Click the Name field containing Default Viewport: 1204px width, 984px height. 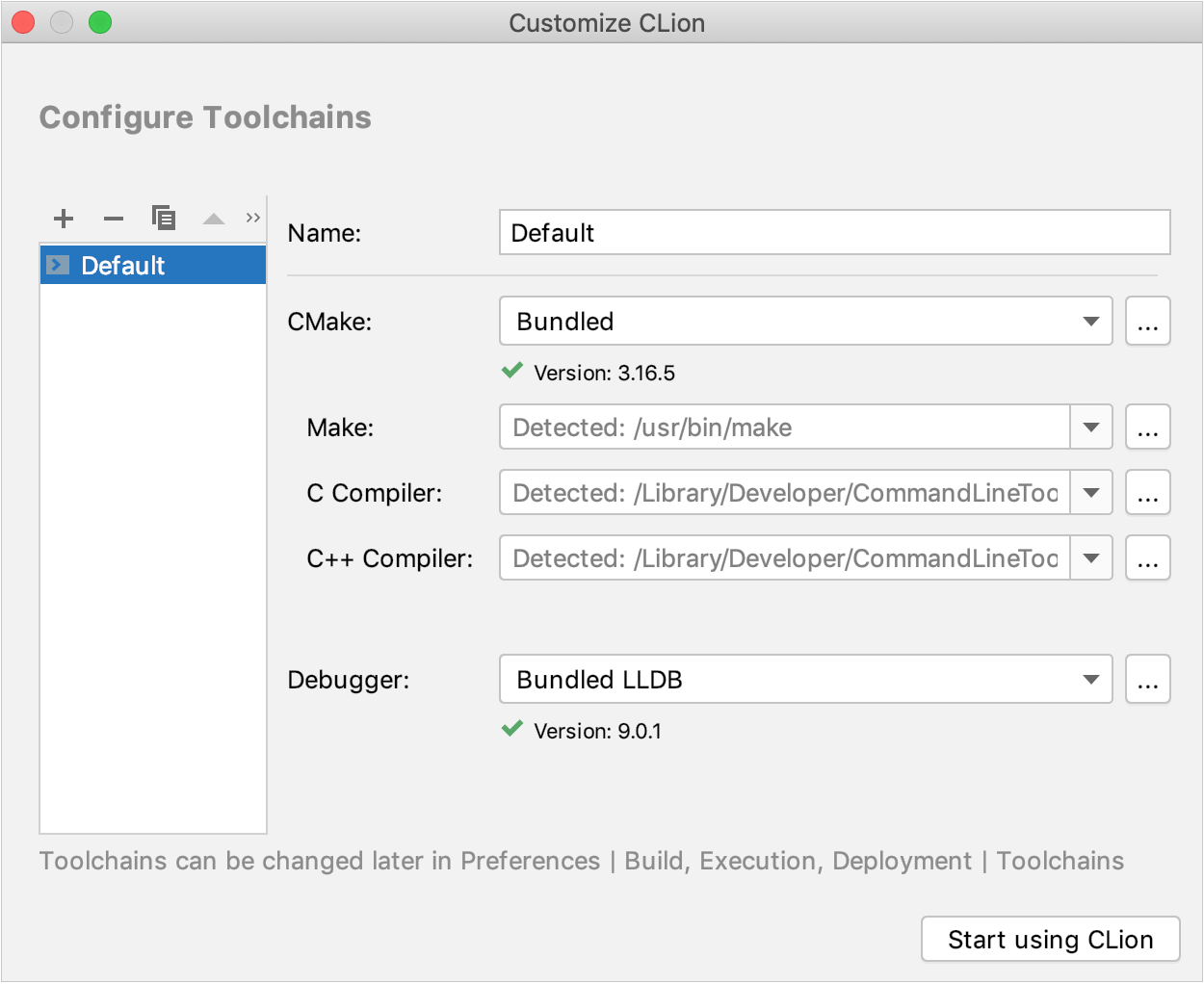pyautogui.click(x=835, y=232)
